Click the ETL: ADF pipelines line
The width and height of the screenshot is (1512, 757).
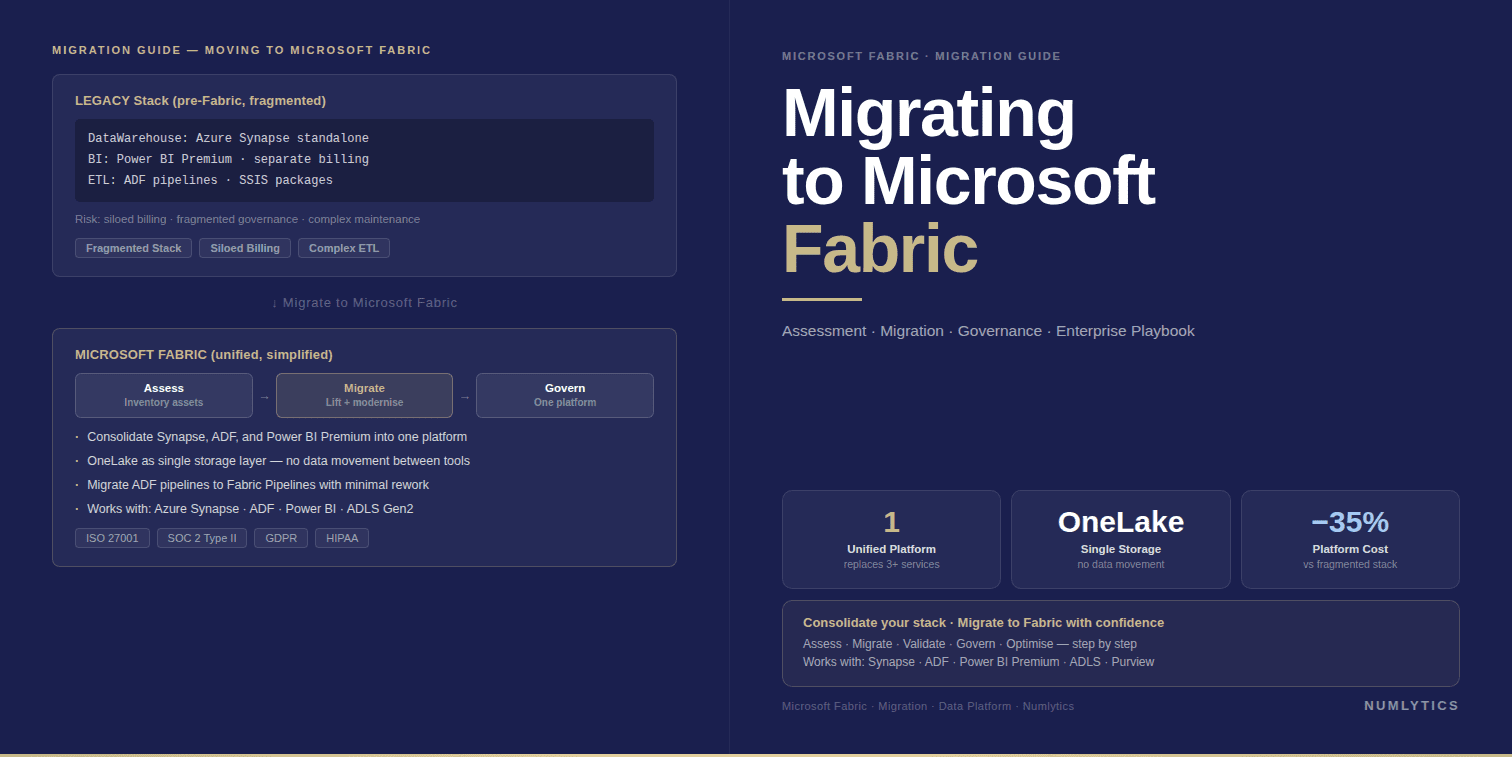[210, 180]
